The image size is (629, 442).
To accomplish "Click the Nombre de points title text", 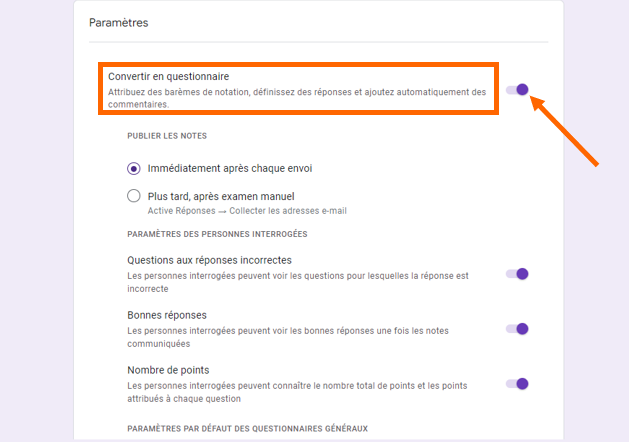I will (x=168, y=370).
